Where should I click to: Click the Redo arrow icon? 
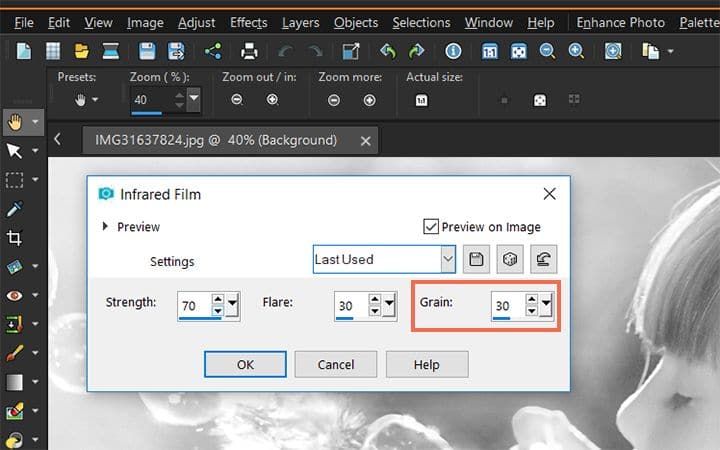(x=315, y=51)
